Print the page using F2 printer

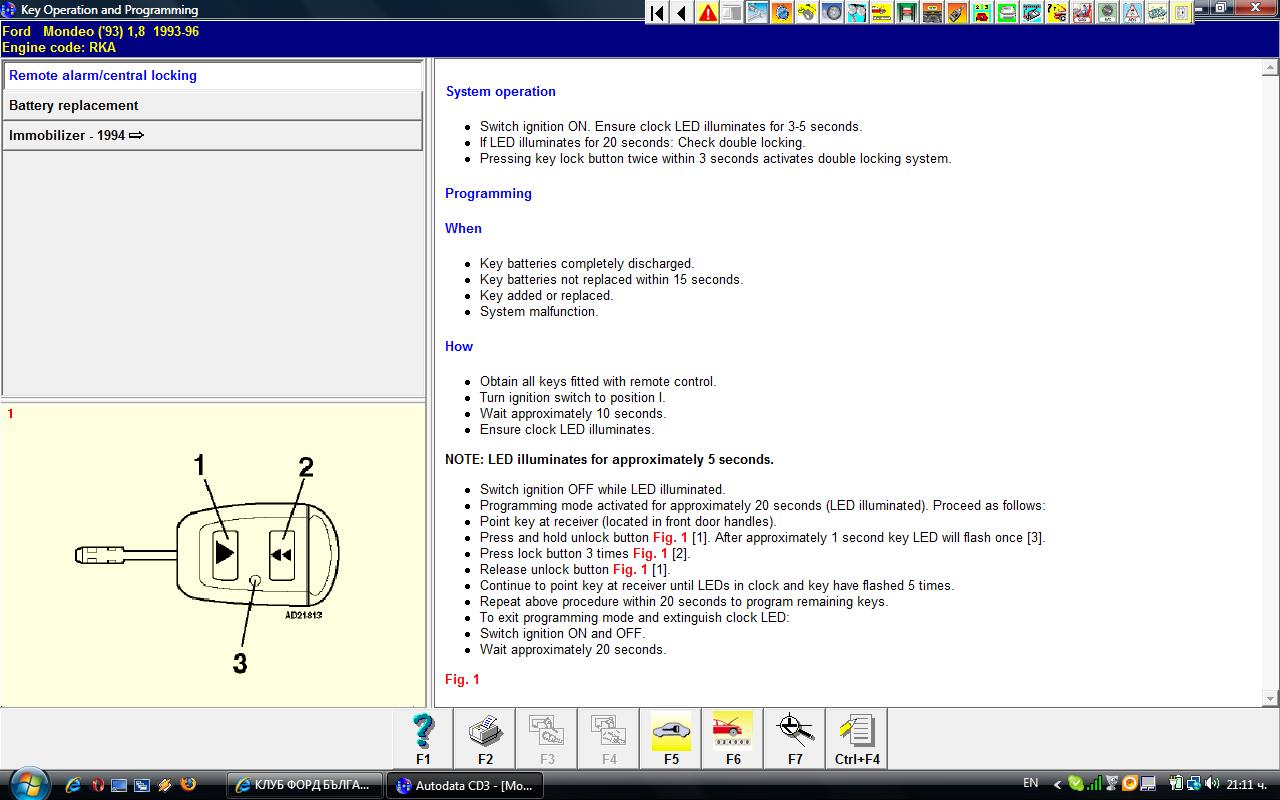point(485,739)
